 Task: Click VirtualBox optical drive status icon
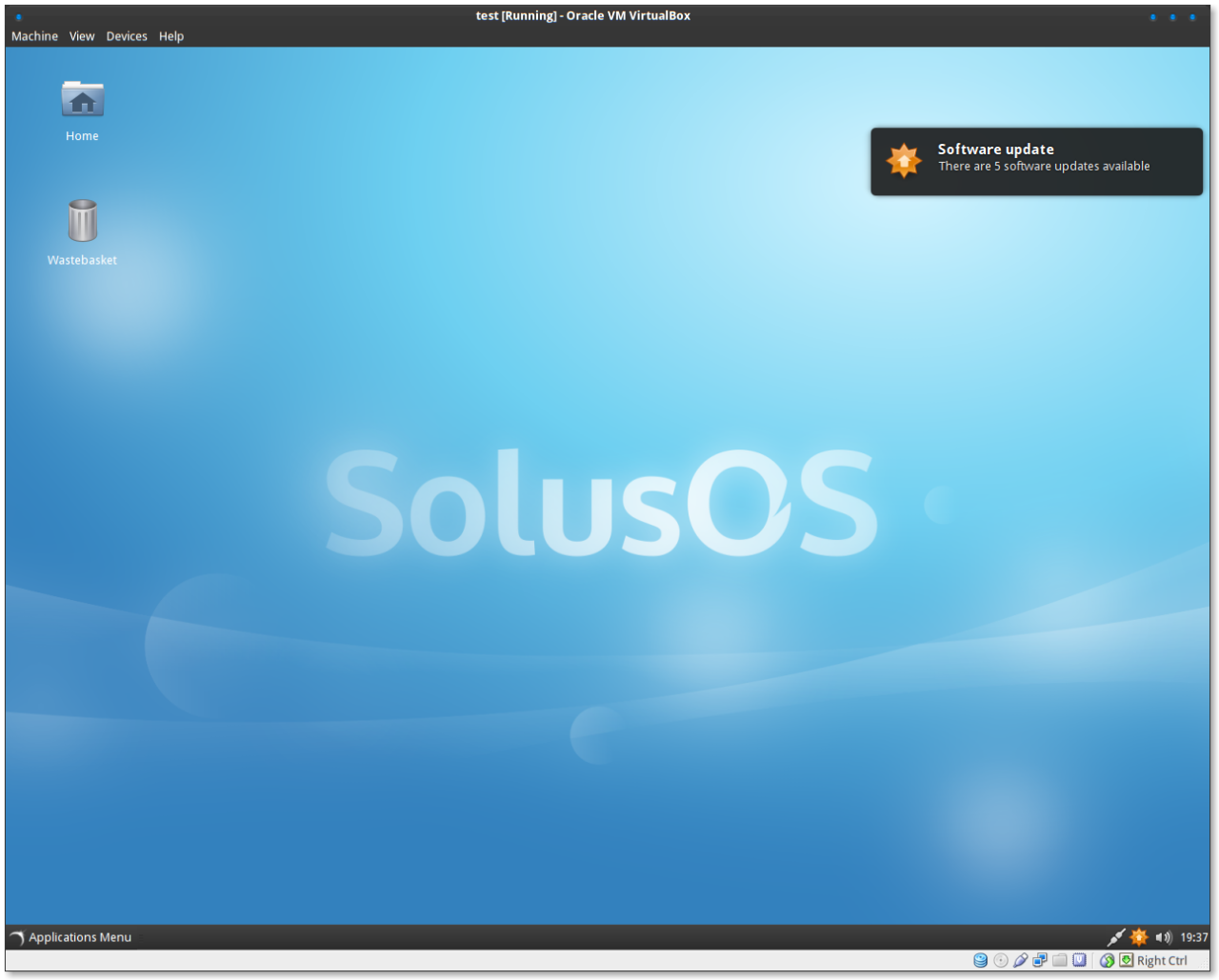tap(1000, 960)
